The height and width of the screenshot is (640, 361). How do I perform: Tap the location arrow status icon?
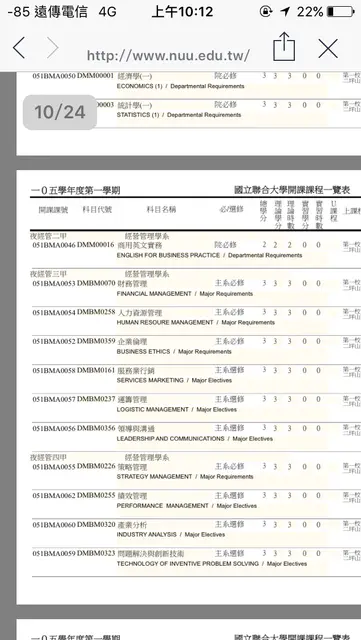tap(285, 11)
